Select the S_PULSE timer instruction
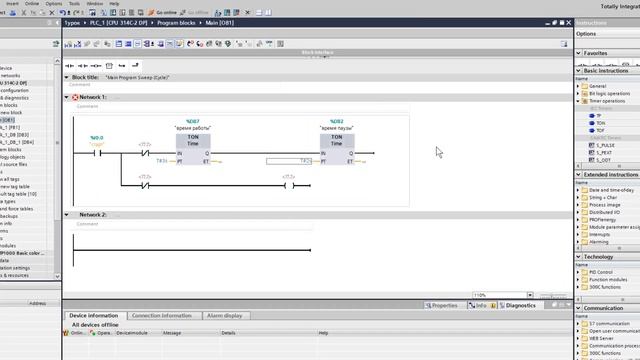 [602, 145]
